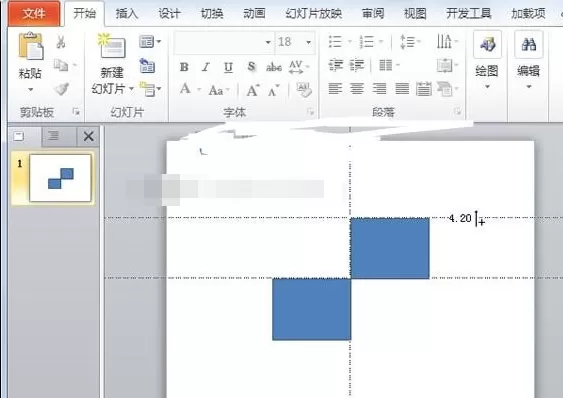The height and width of the screenshot is (398, 563).
Task: Center align text
Action: pyautogui.click(x=357, y=88)
